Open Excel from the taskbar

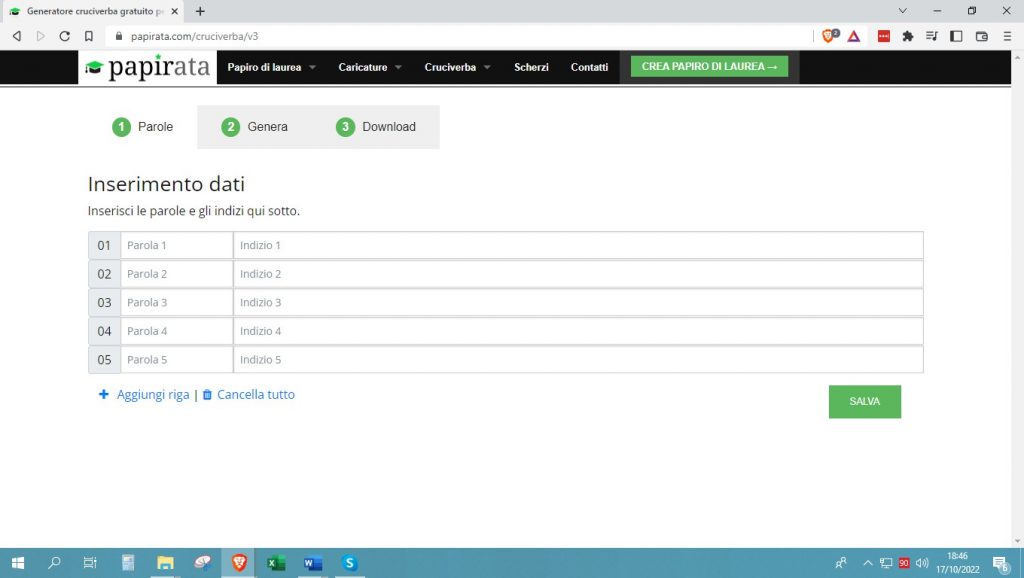point(276,563)
